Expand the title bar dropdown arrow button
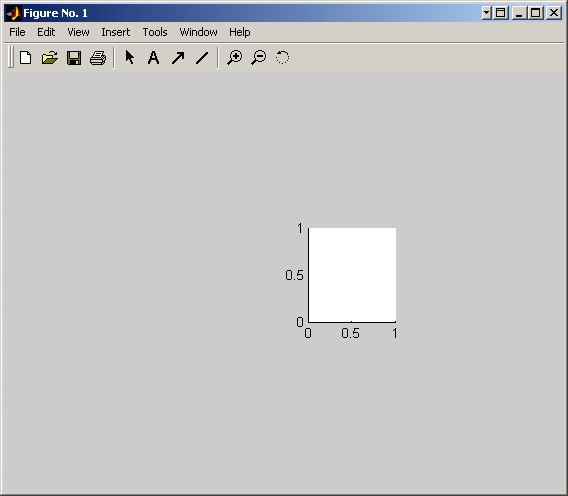 [x=486, y=13]
